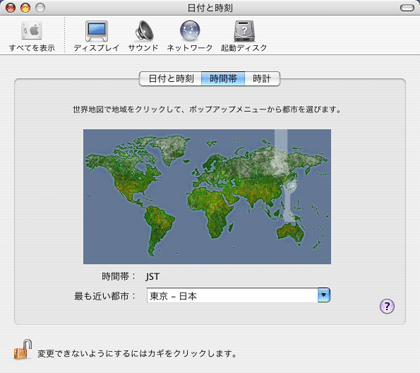Image resolution: width=420 pixels, height=373 pixels.
Task: Close the 日付と時刻 window with red button
Action: click(x=11, y=8)
